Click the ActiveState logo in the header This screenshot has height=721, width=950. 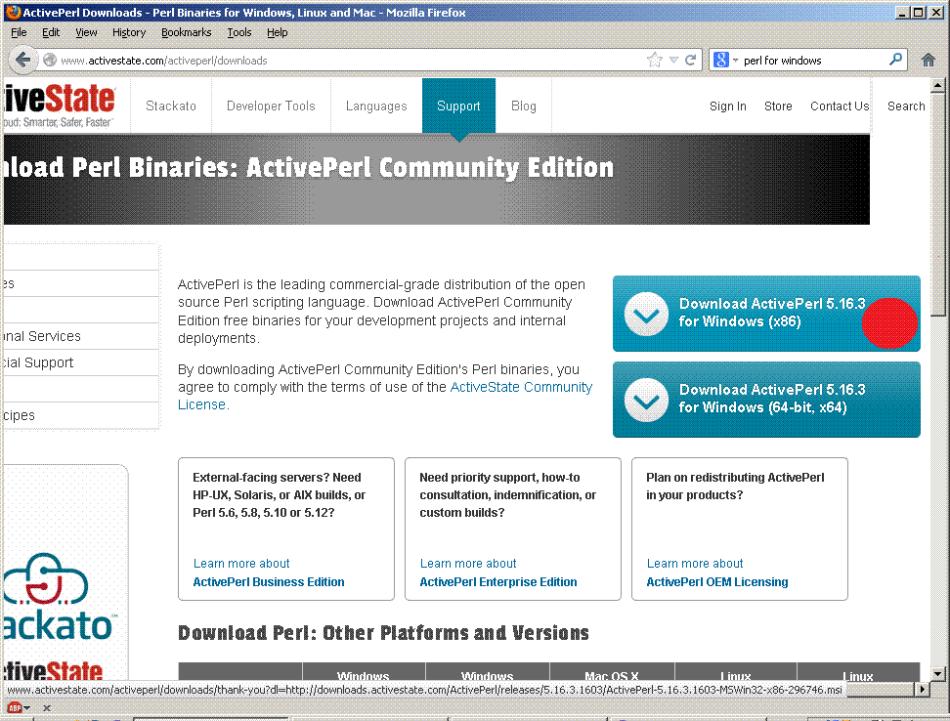click(x=59, y=105)
